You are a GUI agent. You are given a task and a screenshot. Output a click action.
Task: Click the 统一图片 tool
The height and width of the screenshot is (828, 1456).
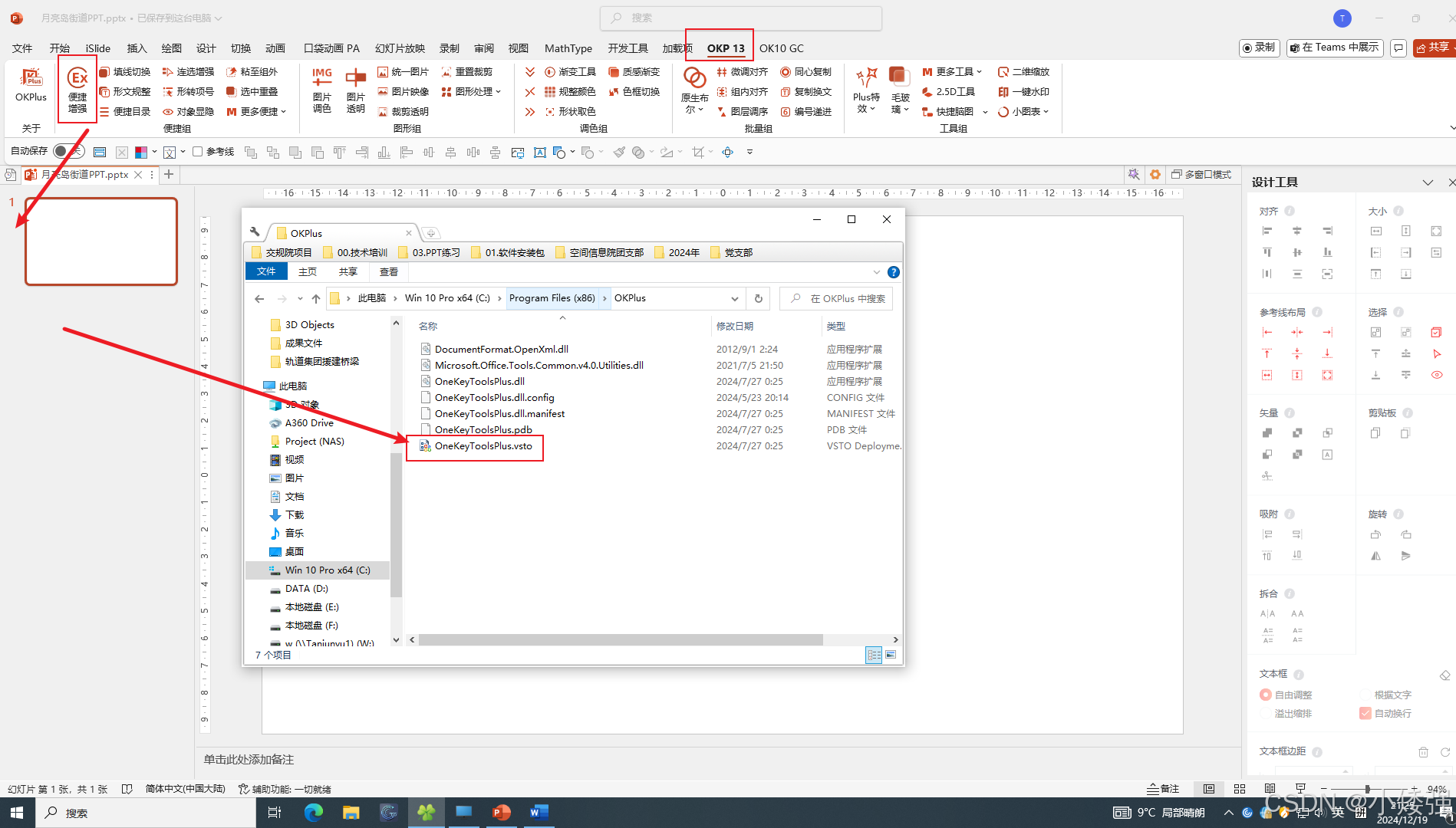click(x=403, y=72)
